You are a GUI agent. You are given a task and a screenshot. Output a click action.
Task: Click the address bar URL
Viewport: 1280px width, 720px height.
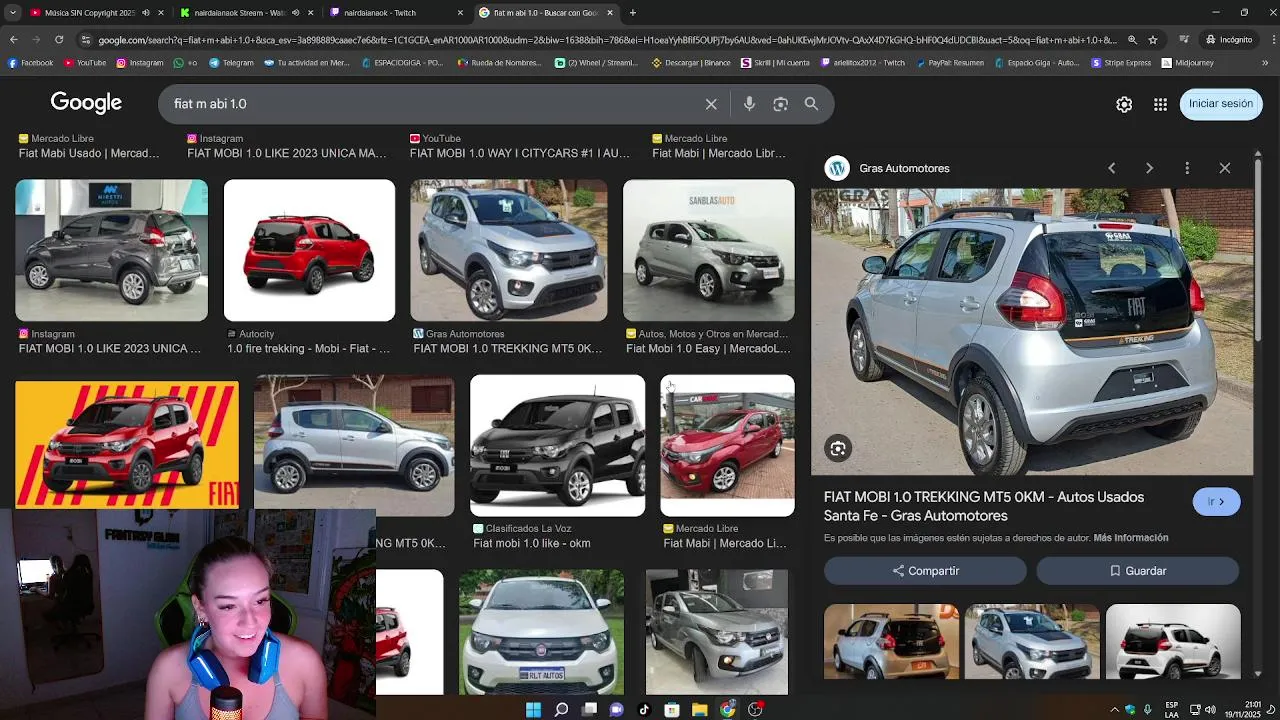coord(607,40)
